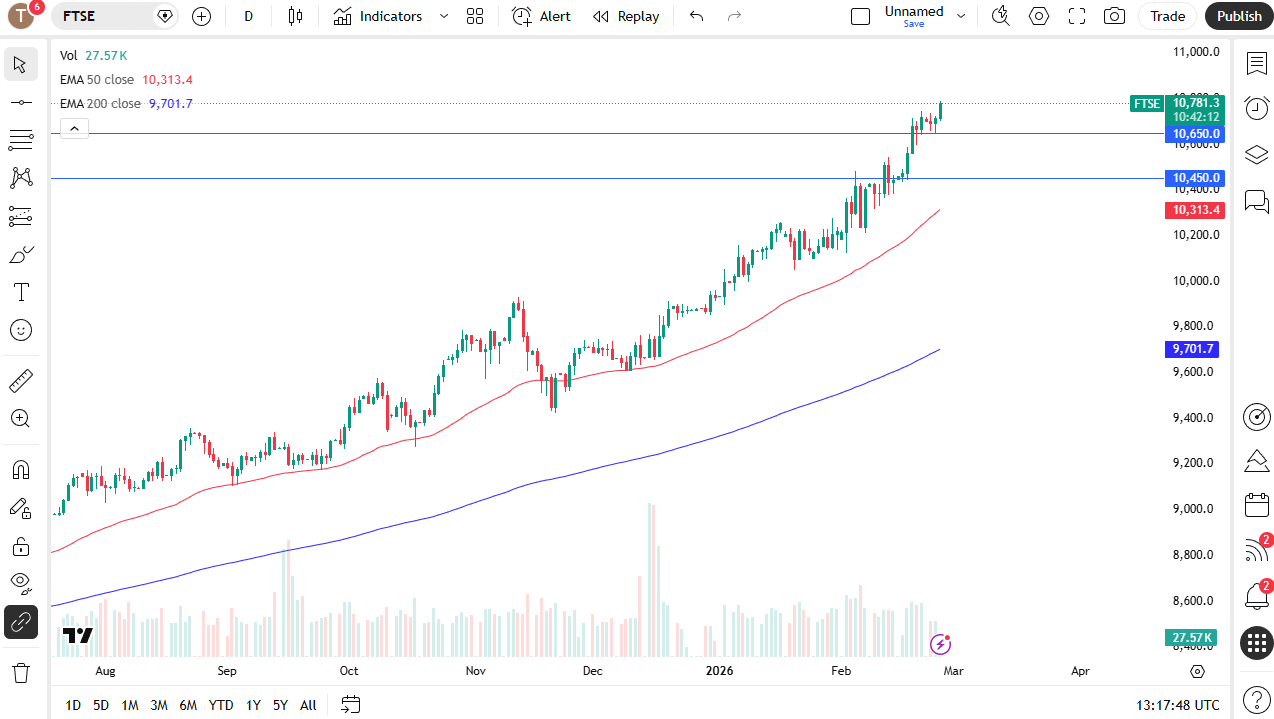Image resolution: width=1274 pixels, height=719 pixels.
Task: Select the ruler measure tool
Action: (x=20, y=381)
